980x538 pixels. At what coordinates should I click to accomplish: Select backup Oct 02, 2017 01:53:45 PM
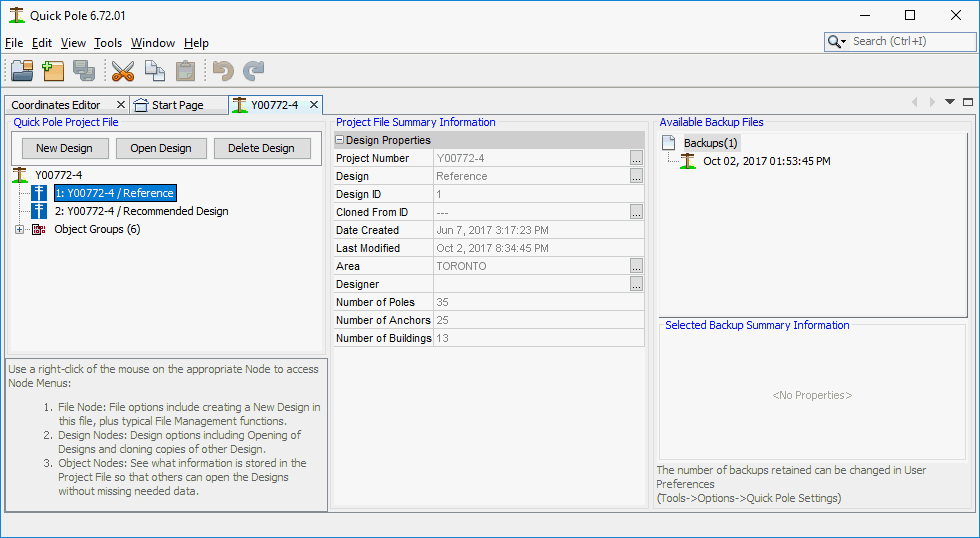[767, 161]
